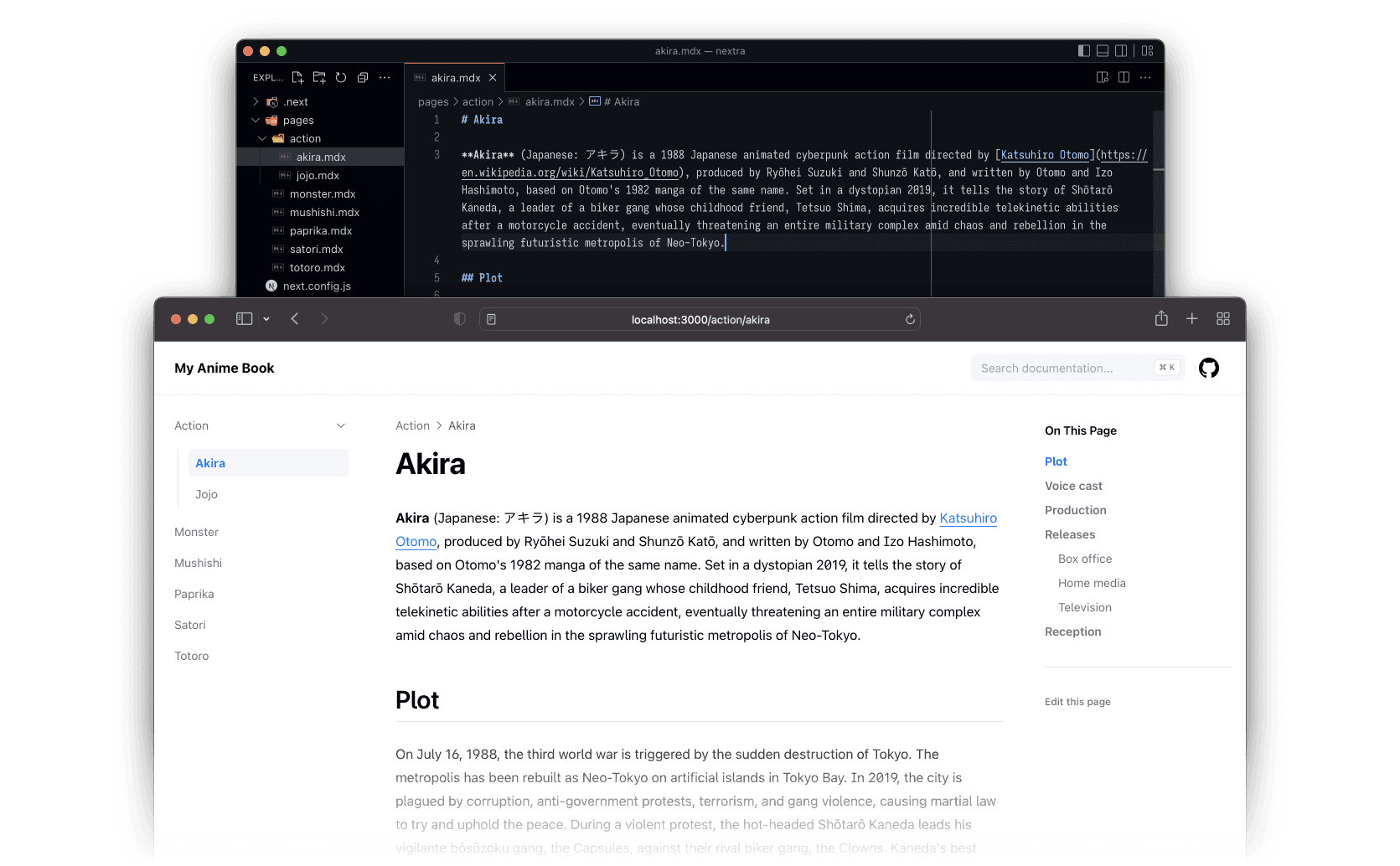Follow the Katsuhiro Otomo Wikipedia link

pyautogui.click(x=968, y=518)
